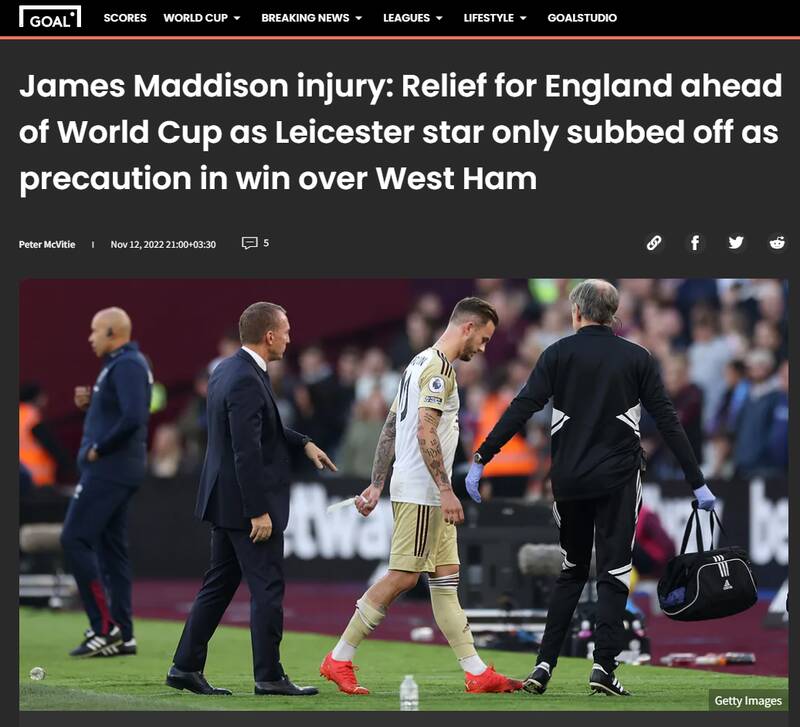Share the article on Reddit
800x727 pixels.
point(777,242)
